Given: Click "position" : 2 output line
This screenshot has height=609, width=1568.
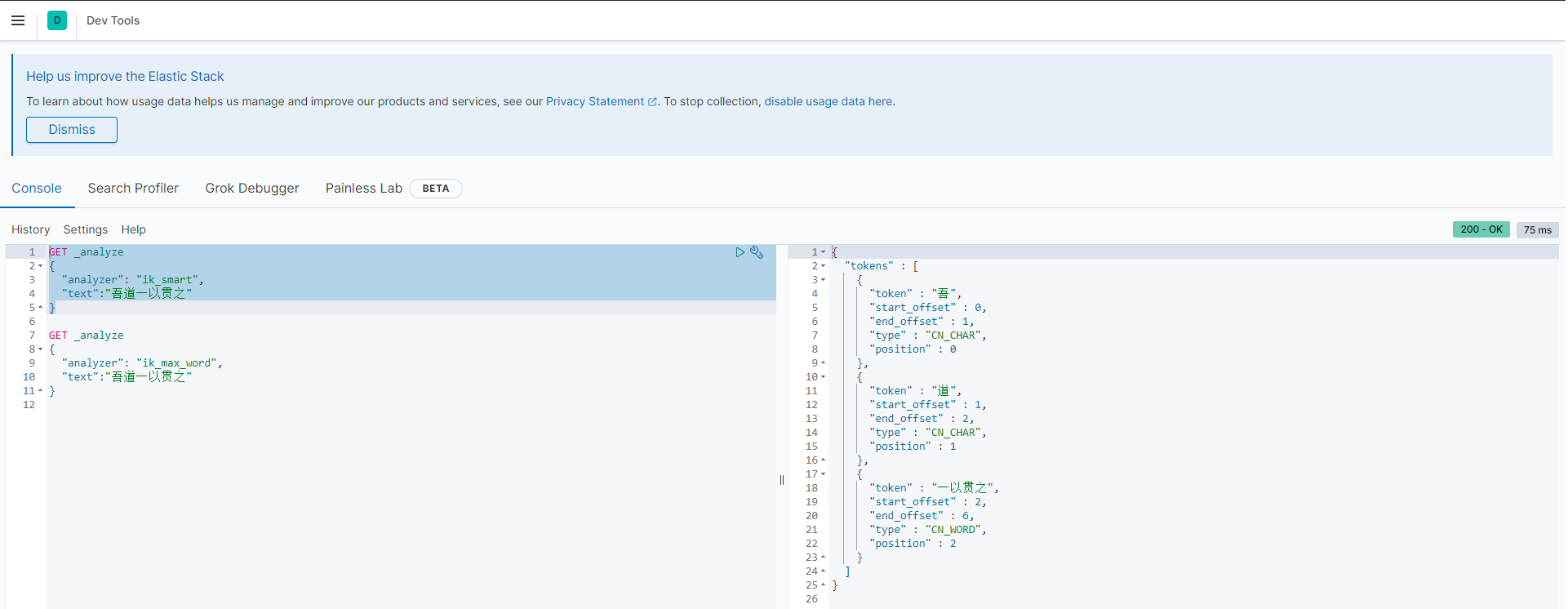Looking at the screenshot, I should 913,544.
